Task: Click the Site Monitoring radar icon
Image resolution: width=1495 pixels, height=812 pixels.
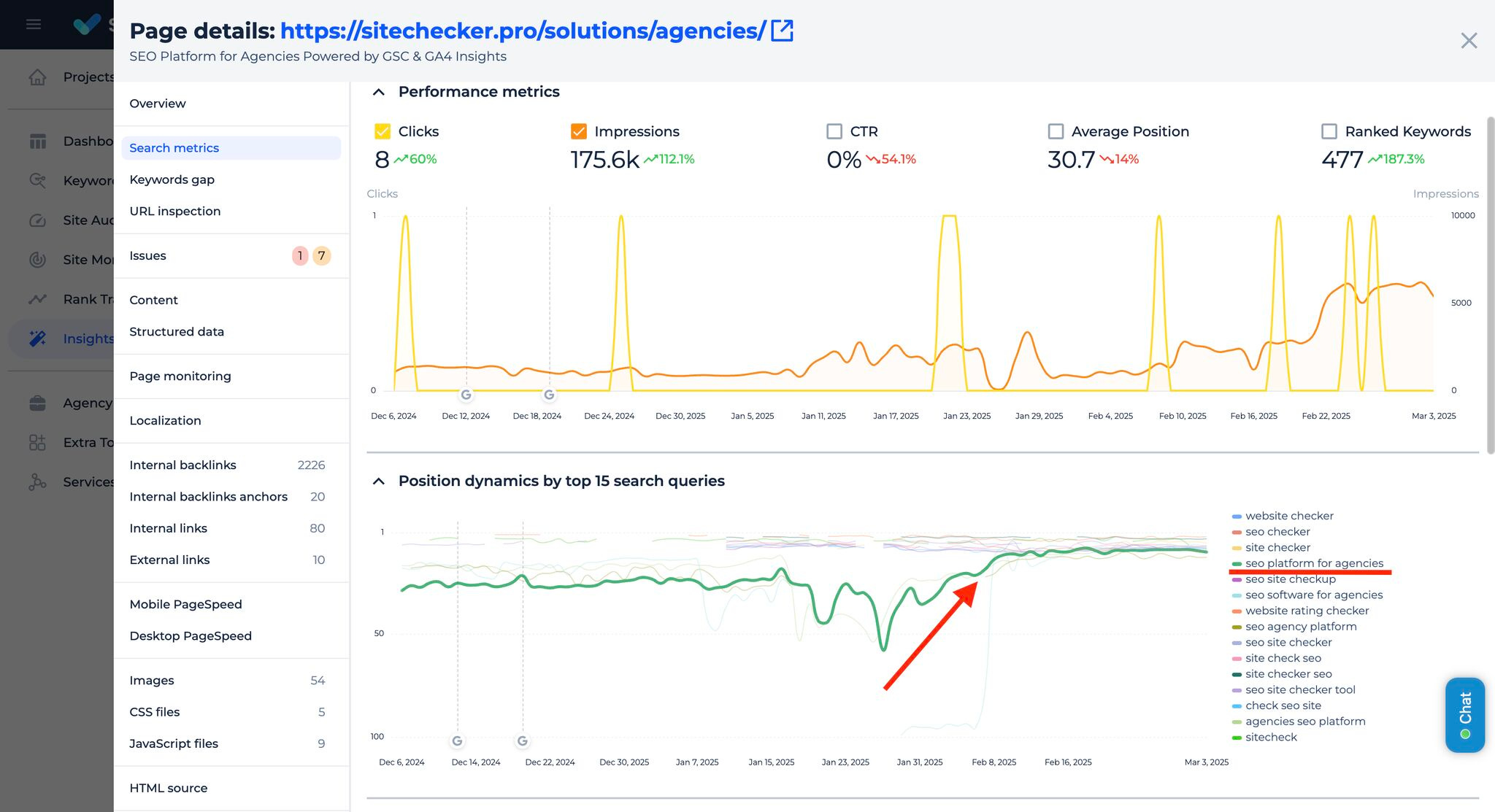Action: coord(37,260)
